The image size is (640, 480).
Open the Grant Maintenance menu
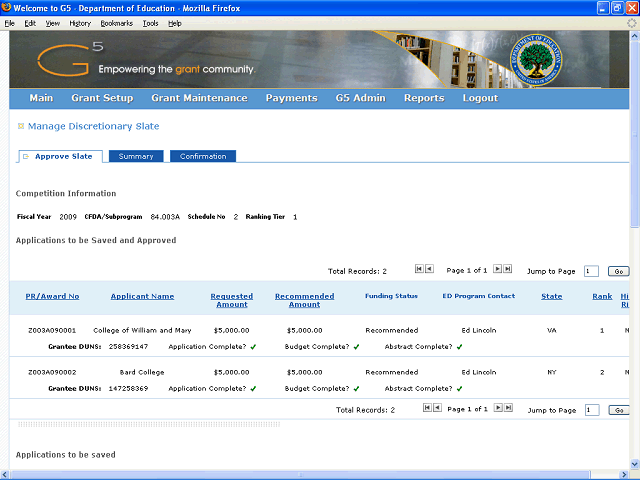click(199, 98)
